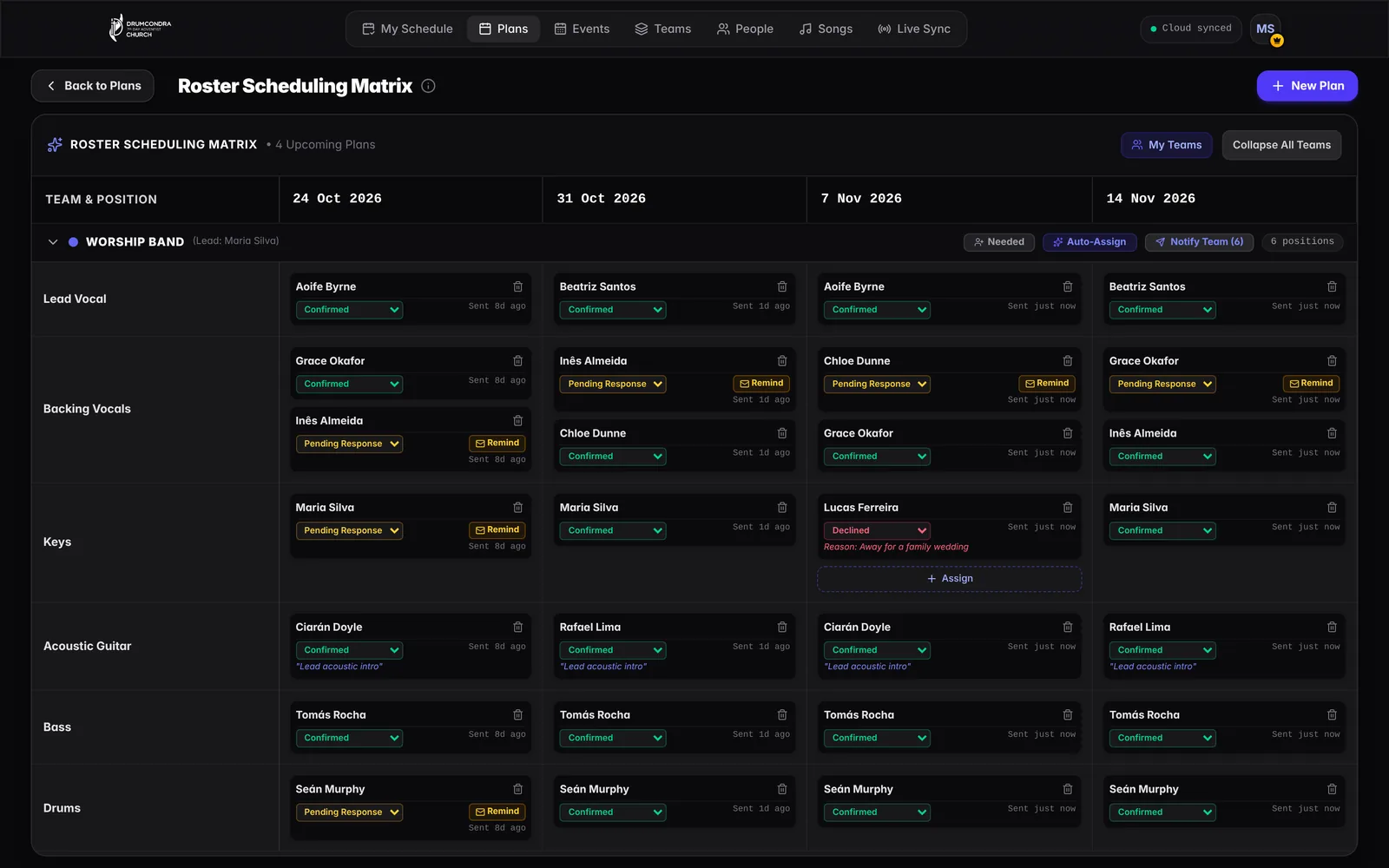Open the MS user avatar menu
The width and height of the screenshot is (1389, 868).
(x=1266, y=29)
